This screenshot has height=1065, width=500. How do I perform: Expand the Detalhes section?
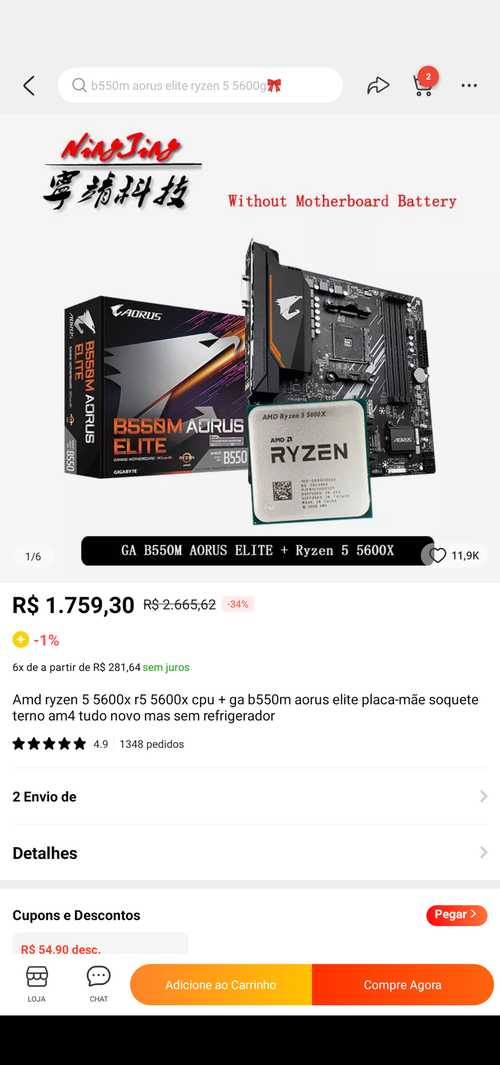[250, 853]
